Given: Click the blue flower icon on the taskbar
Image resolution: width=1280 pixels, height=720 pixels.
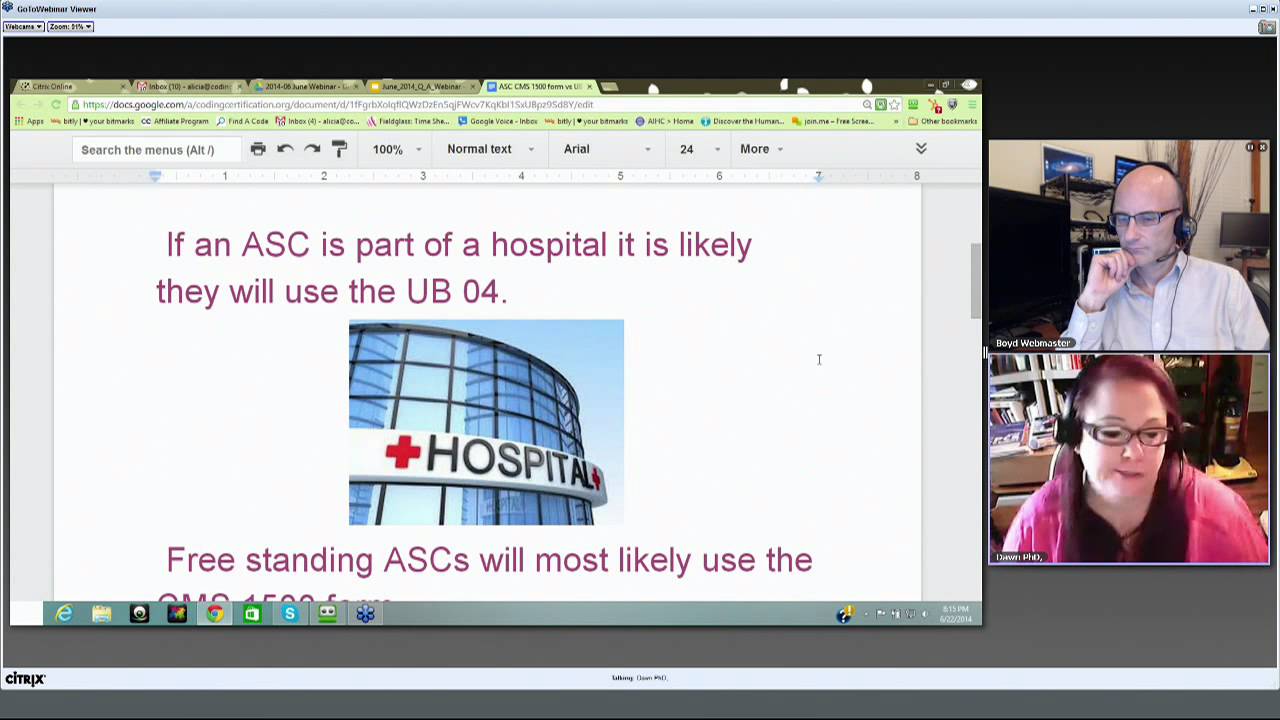Looking at the screenshot, I should [x=365, y=613].
